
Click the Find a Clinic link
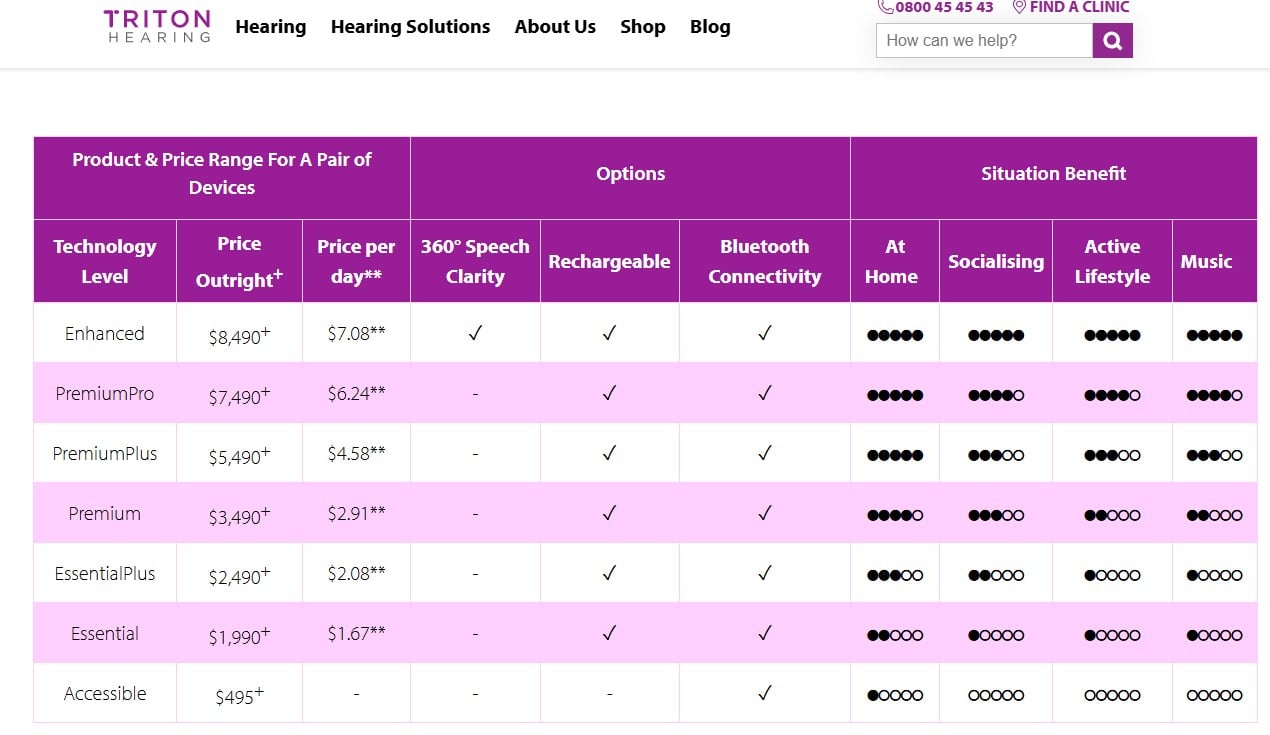1079,7
